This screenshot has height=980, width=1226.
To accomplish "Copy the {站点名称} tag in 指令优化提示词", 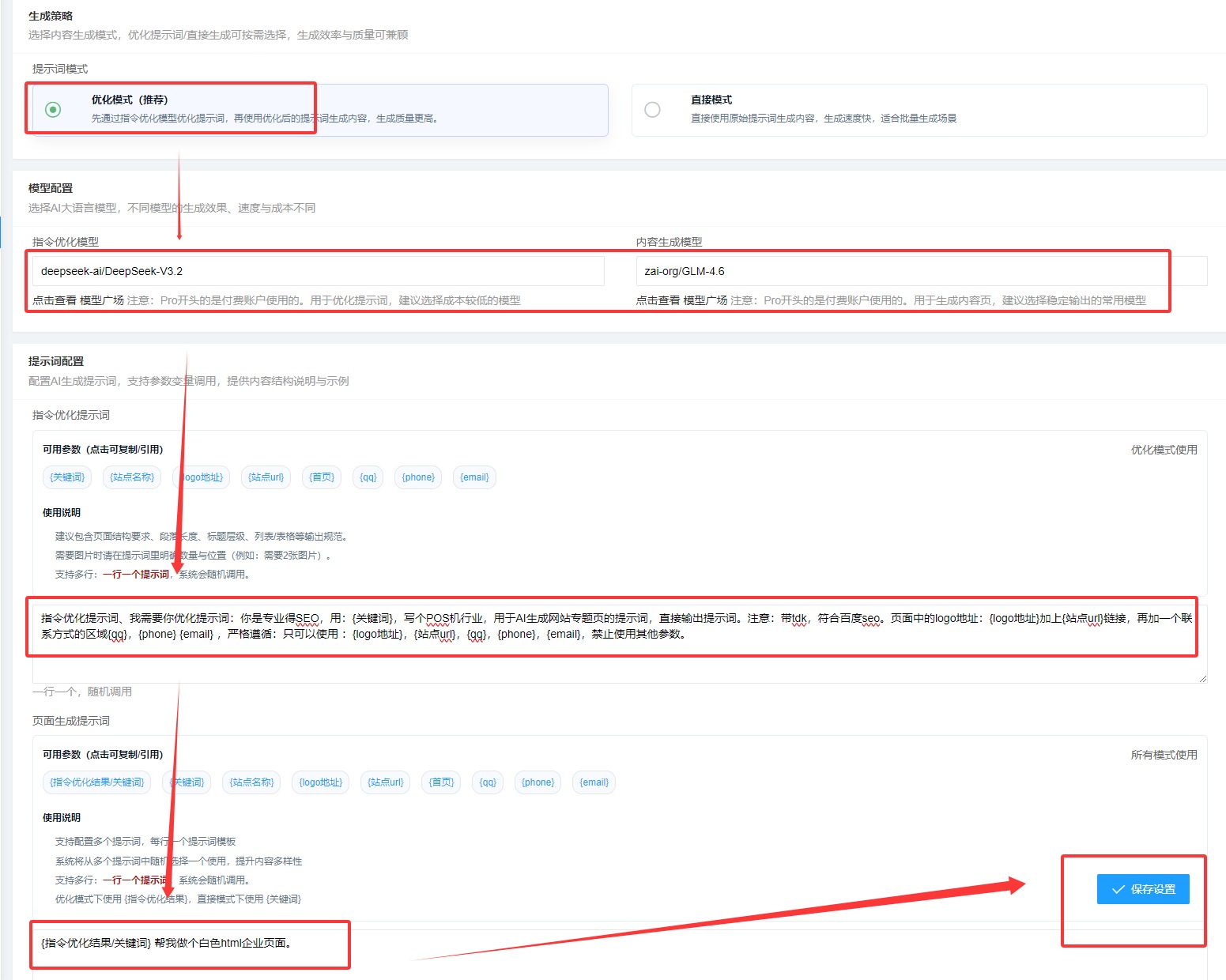I will tap(132, 477).
